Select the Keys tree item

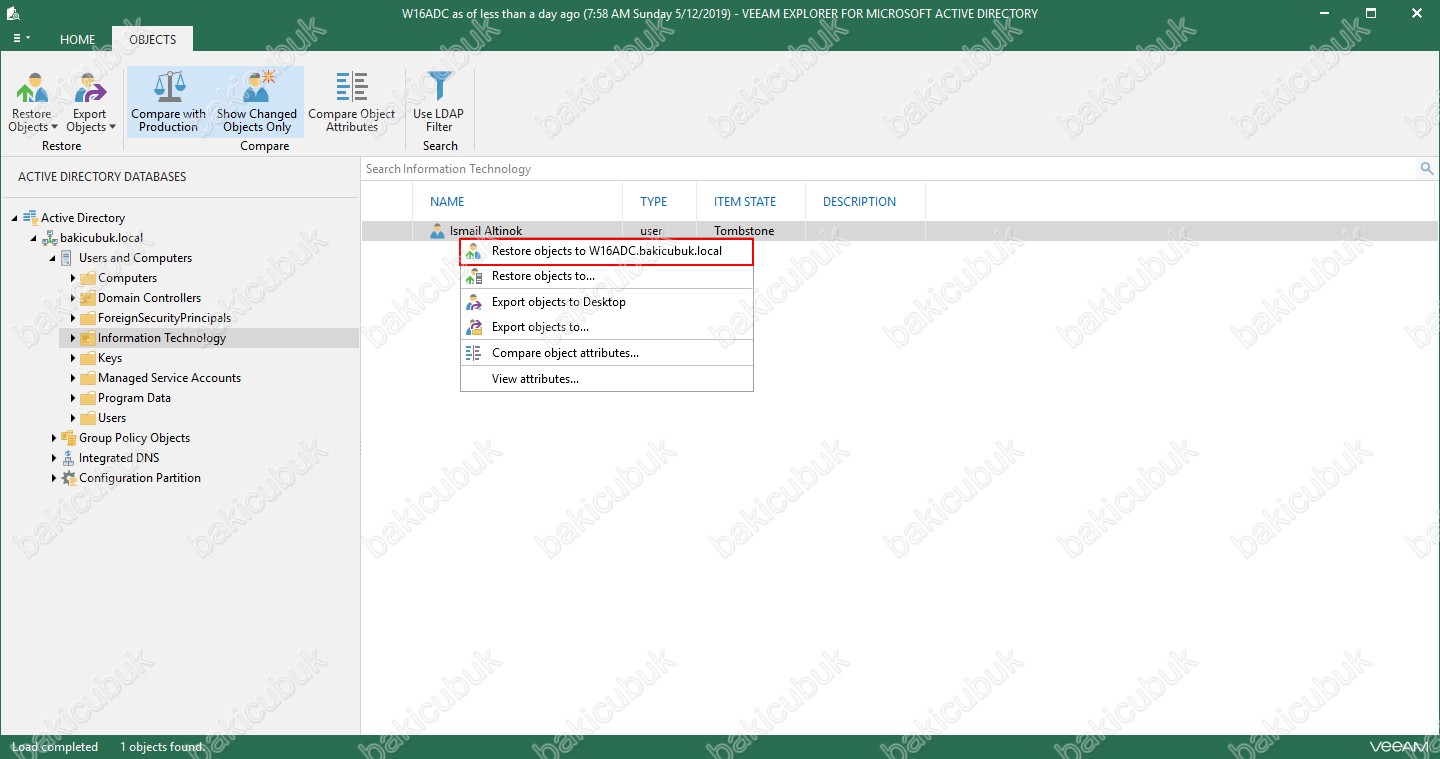click(110, 358)
